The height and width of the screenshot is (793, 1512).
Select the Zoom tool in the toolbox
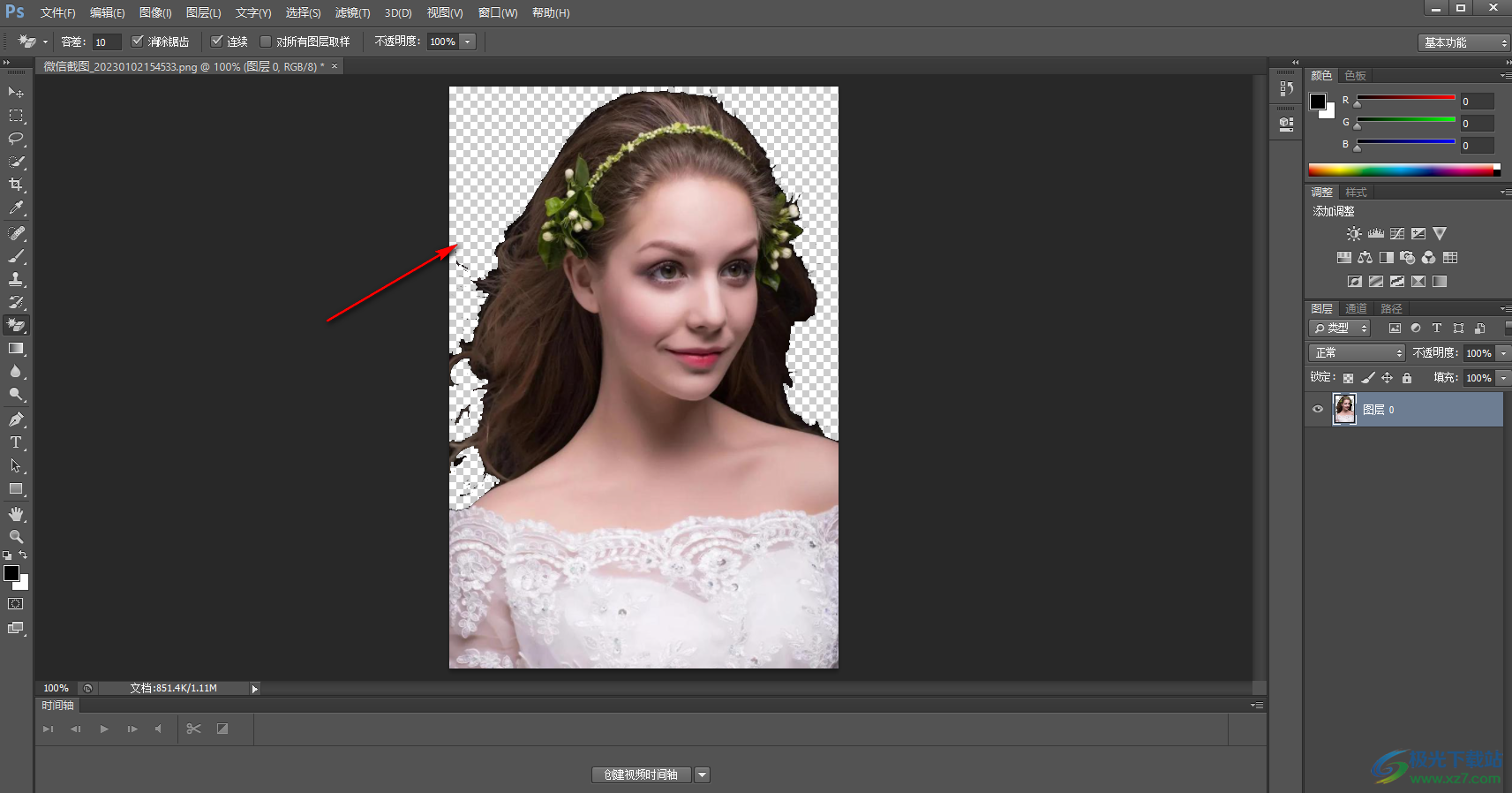pyautogui.click(x=16, y=537)
